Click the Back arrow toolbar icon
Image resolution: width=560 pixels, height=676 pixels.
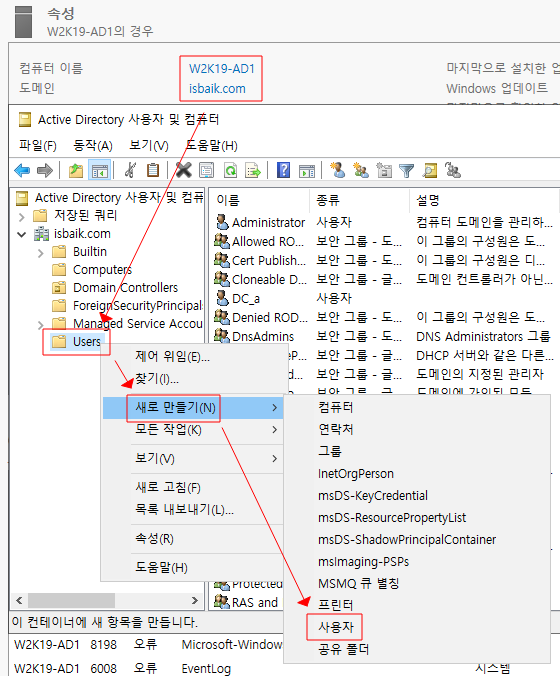point(22,171)
